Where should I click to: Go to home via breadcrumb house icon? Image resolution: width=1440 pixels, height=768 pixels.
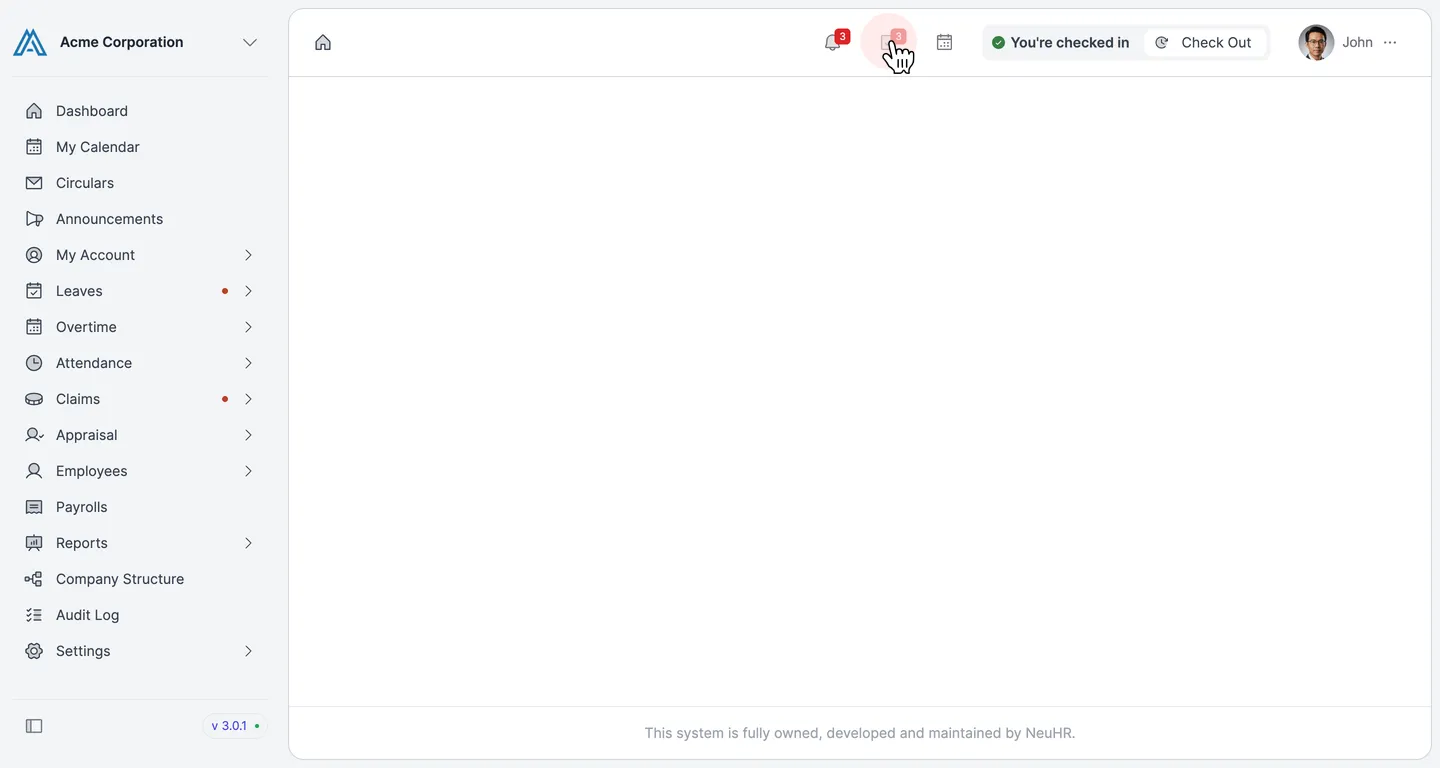tap(323, 42)
